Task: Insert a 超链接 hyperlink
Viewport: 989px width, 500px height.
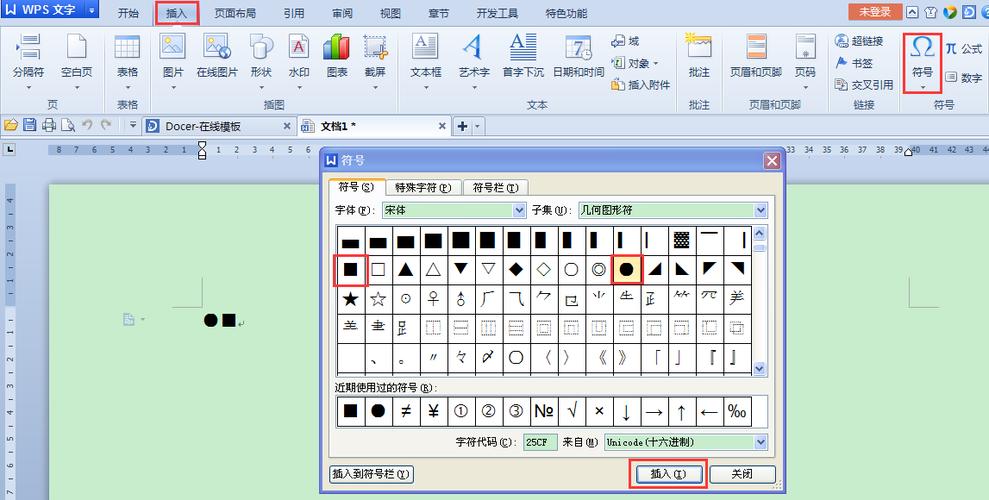Action: [859, 42]
